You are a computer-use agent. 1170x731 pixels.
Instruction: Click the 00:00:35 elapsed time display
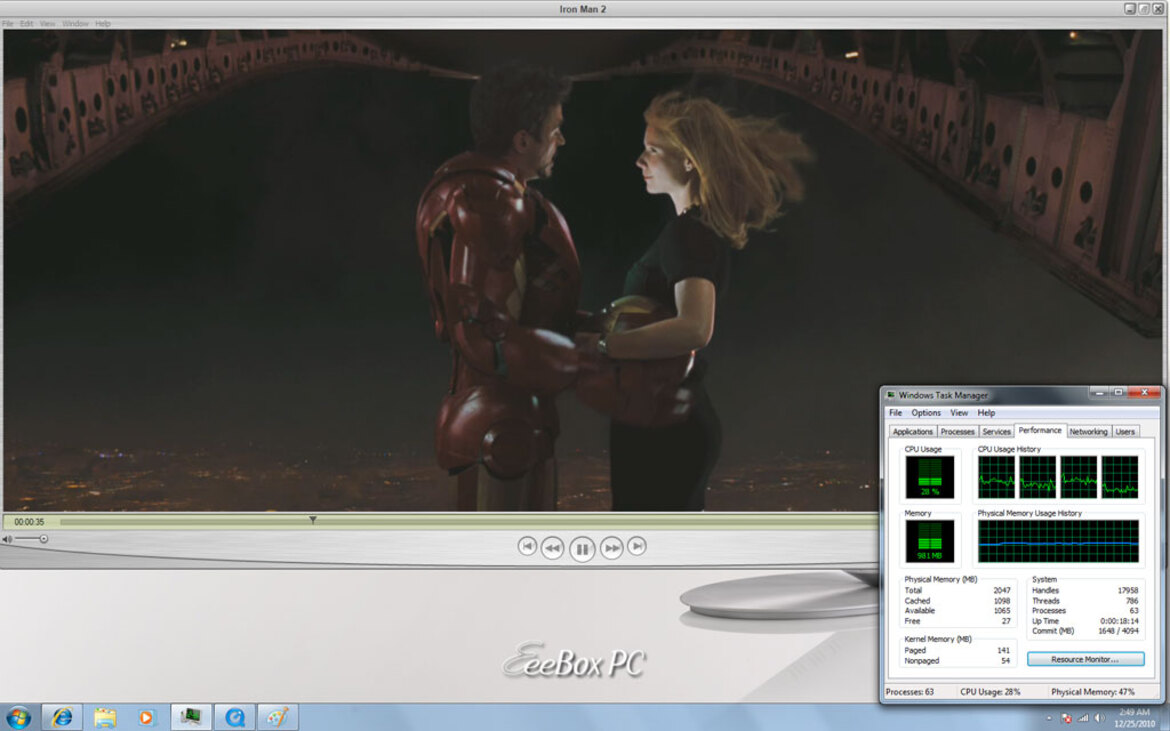29,522
